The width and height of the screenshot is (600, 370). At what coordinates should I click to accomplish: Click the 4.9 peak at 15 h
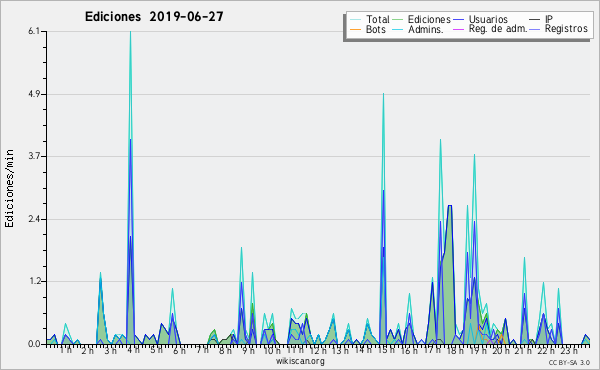pos(383,94)
